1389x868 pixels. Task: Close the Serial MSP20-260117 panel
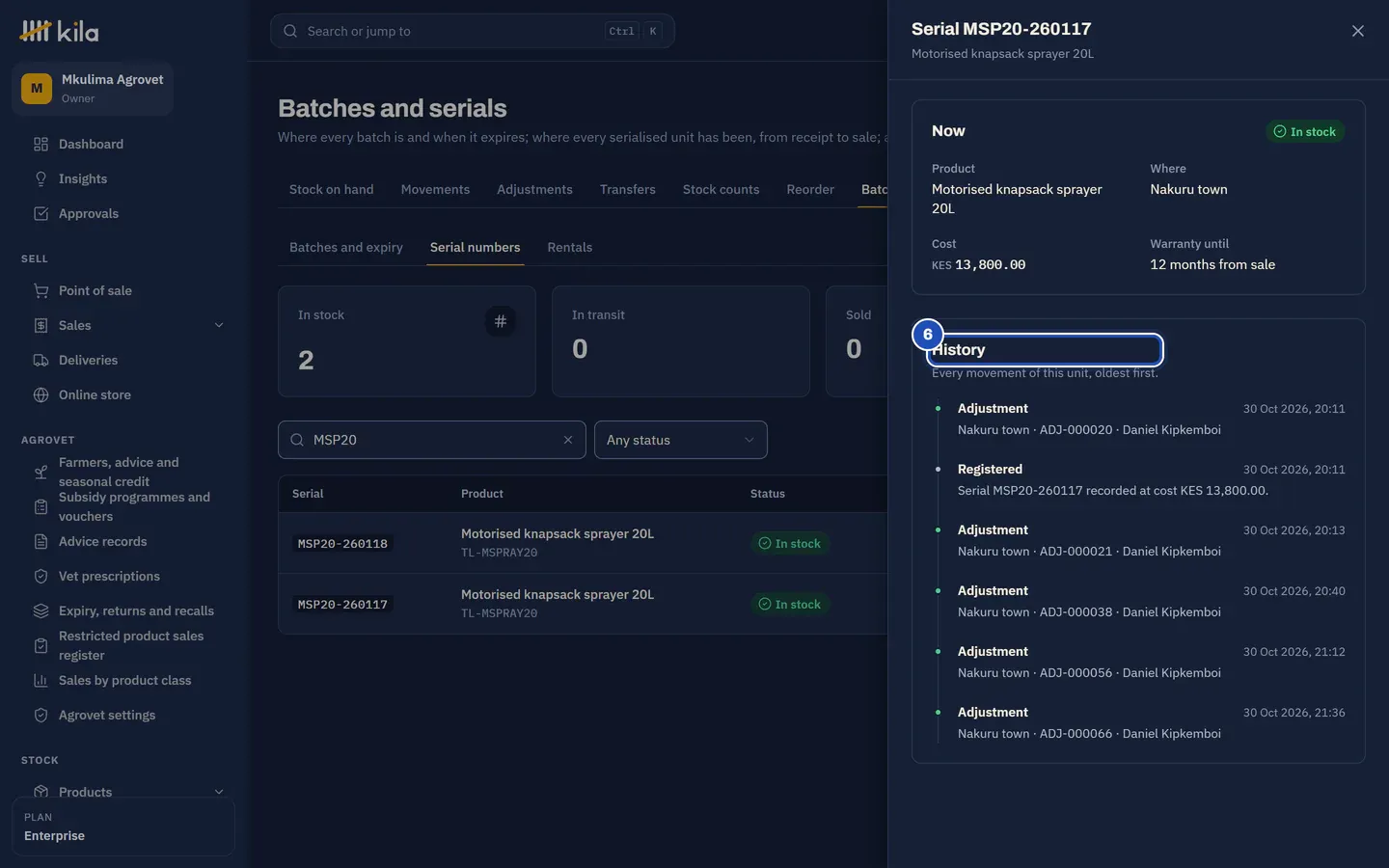click(x=1358, y=31)
